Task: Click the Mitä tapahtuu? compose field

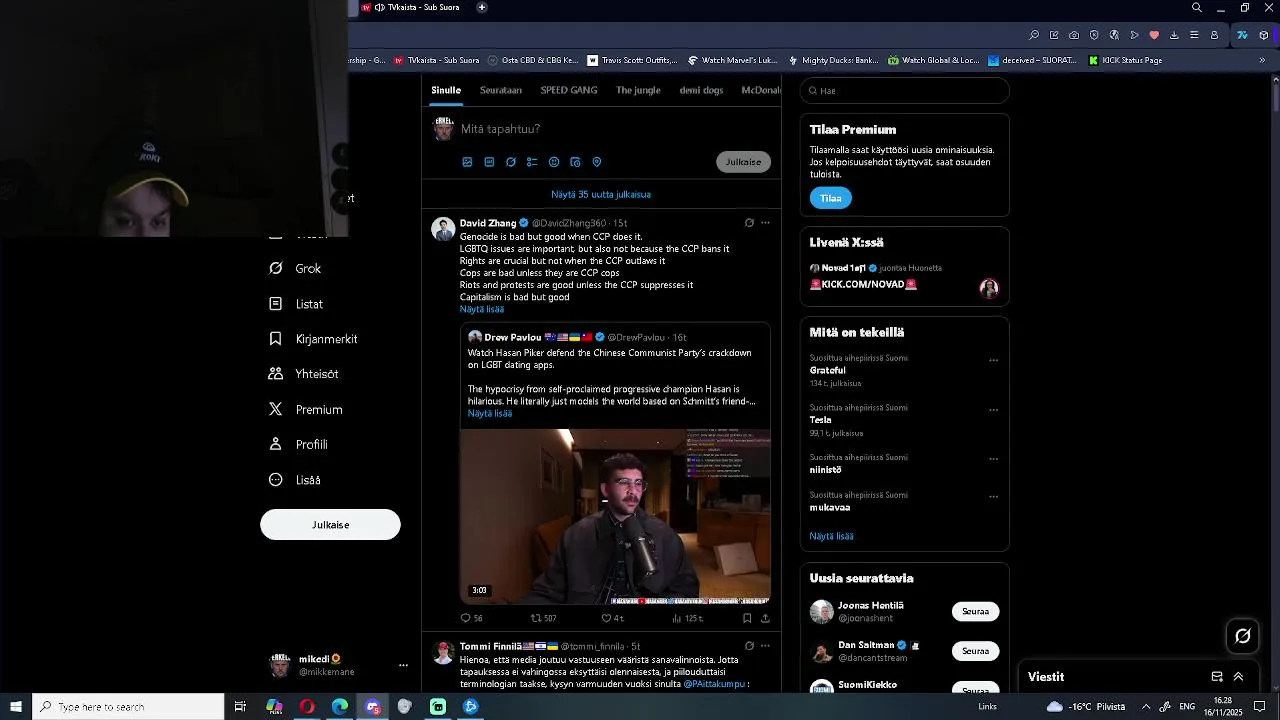Action: point(614,129)
